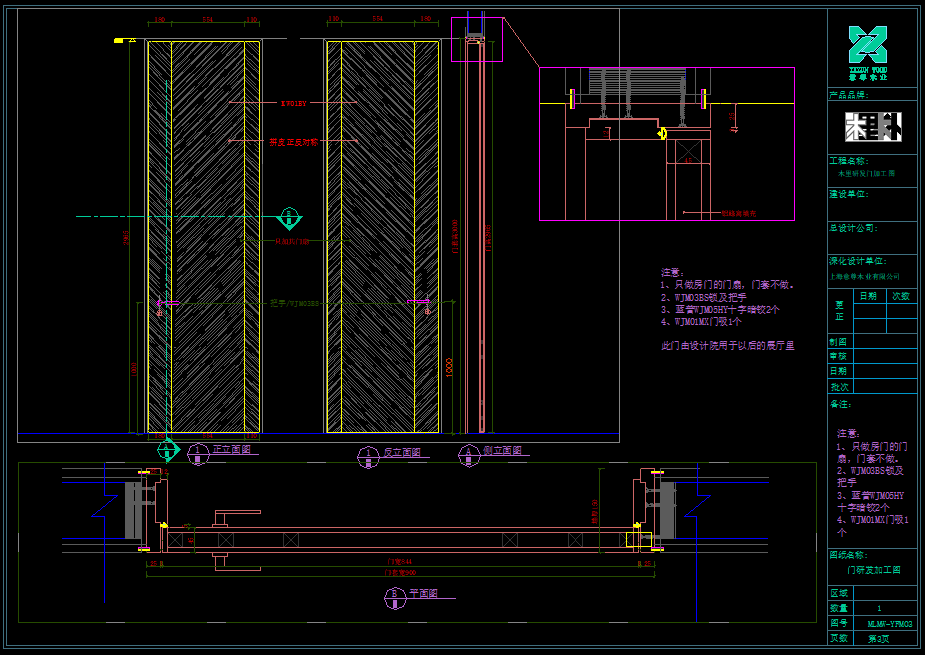The height and width of the screenshot is (655, 925).
Task: Click the 门研发加工图 drawing name text
Action: 873,570
